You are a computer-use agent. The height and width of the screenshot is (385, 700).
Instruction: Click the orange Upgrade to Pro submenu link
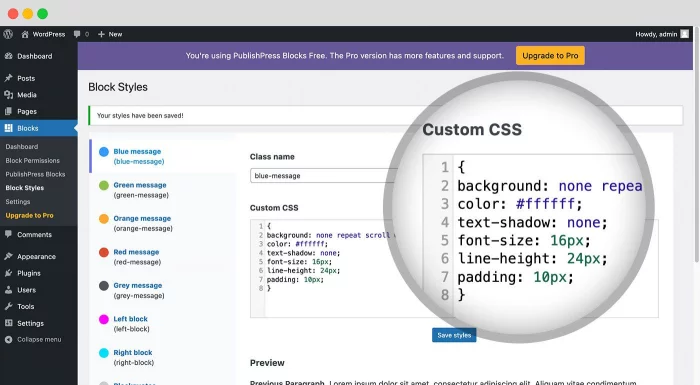tap(29, 215)
